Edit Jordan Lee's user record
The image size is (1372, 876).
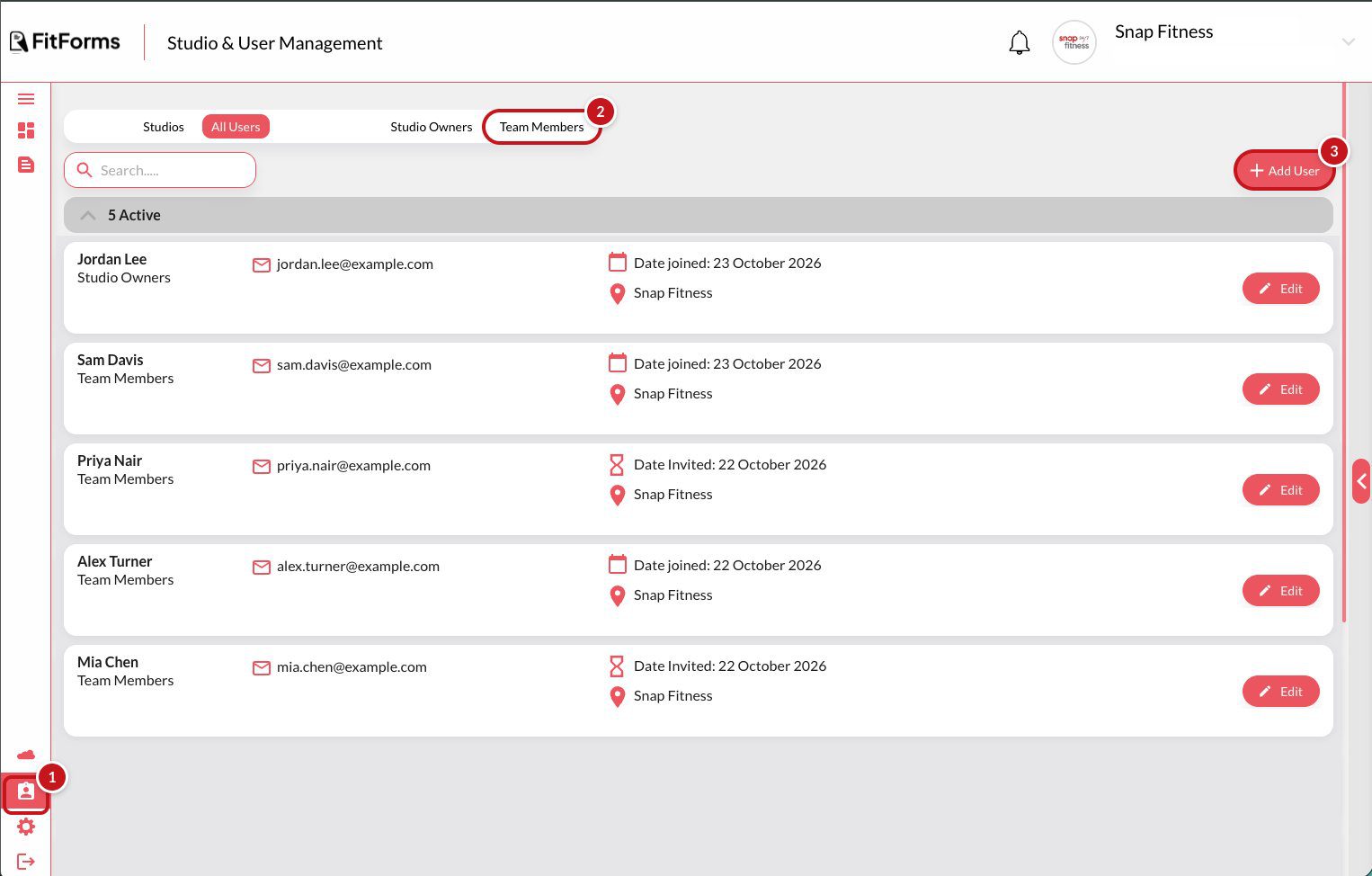pyautogui.click(x=1281, y=289)
